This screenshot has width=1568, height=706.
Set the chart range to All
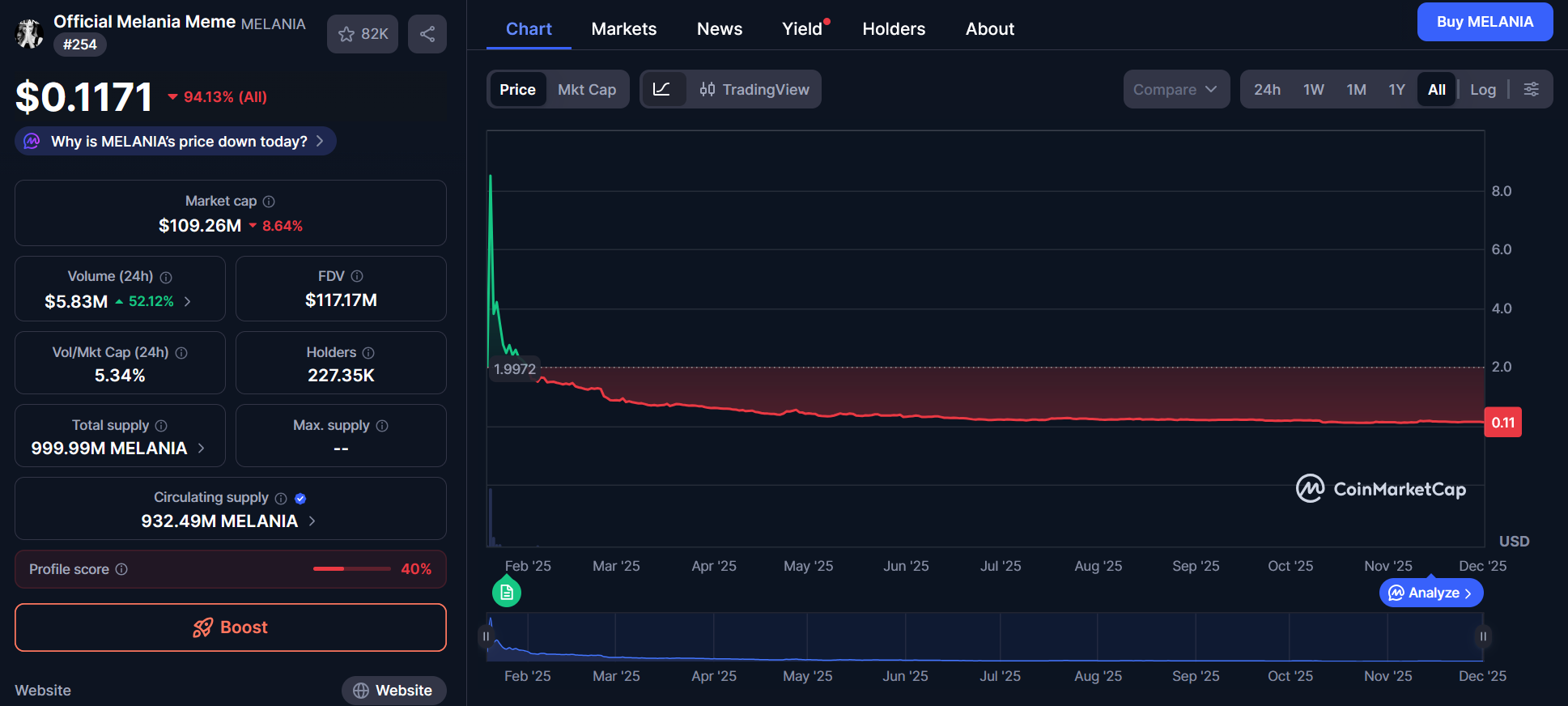tap(1437, 89)
